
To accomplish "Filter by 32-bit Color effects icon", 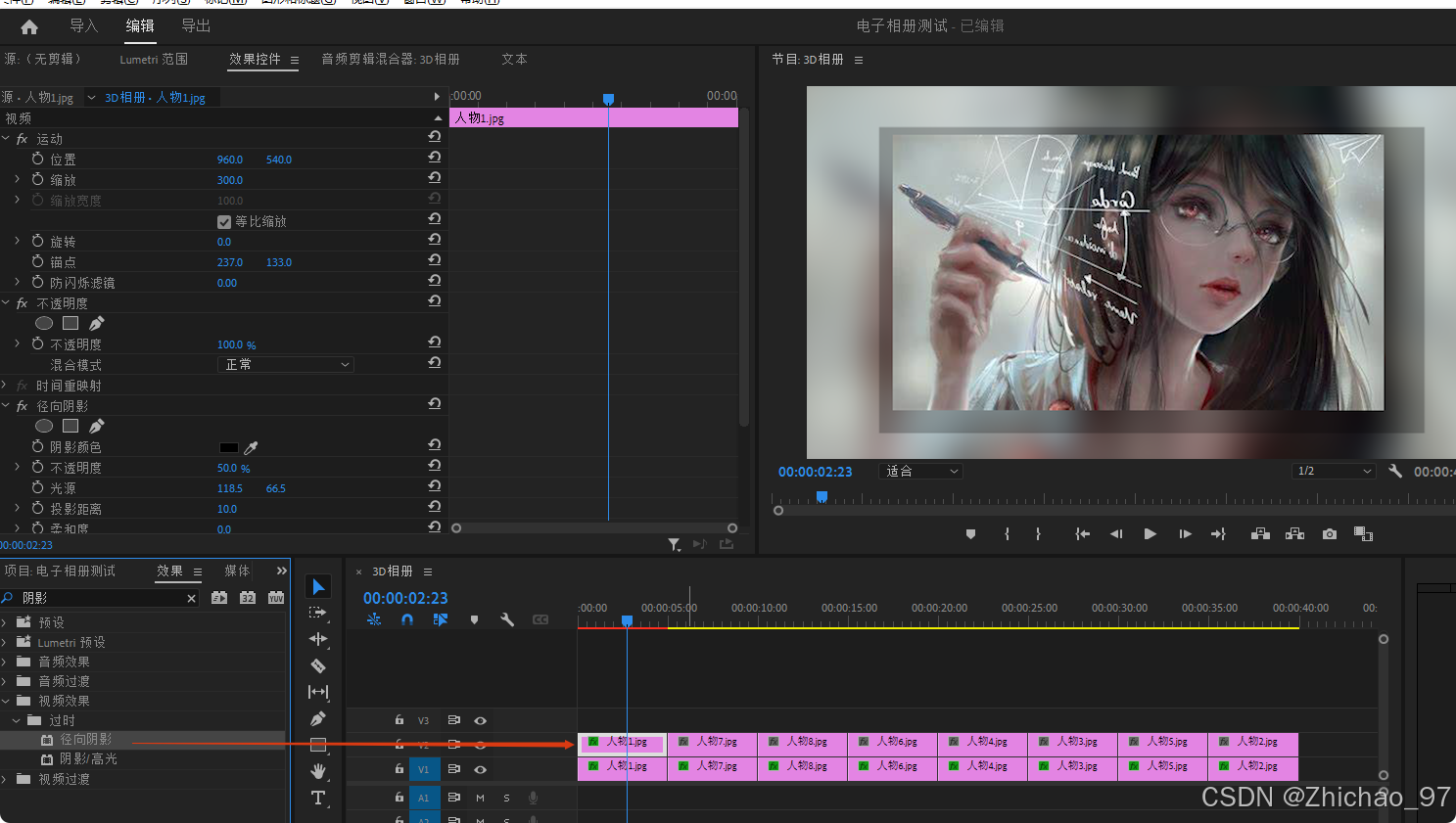I will click(x=248, y=598).
